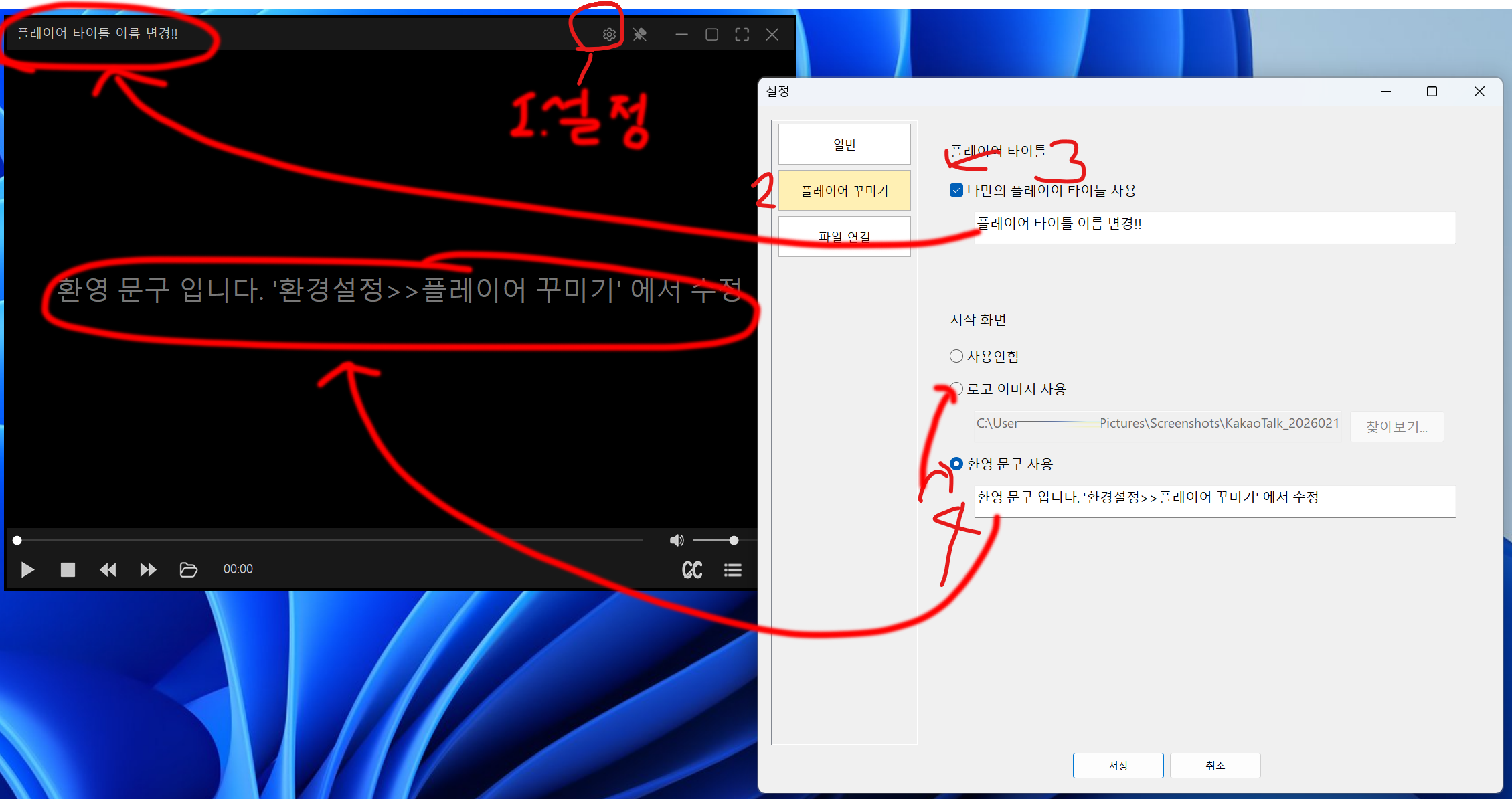Select 로고 이미지 사용 radio button
The width and height of the screenshot is (1512, 799).
point(956,389)
